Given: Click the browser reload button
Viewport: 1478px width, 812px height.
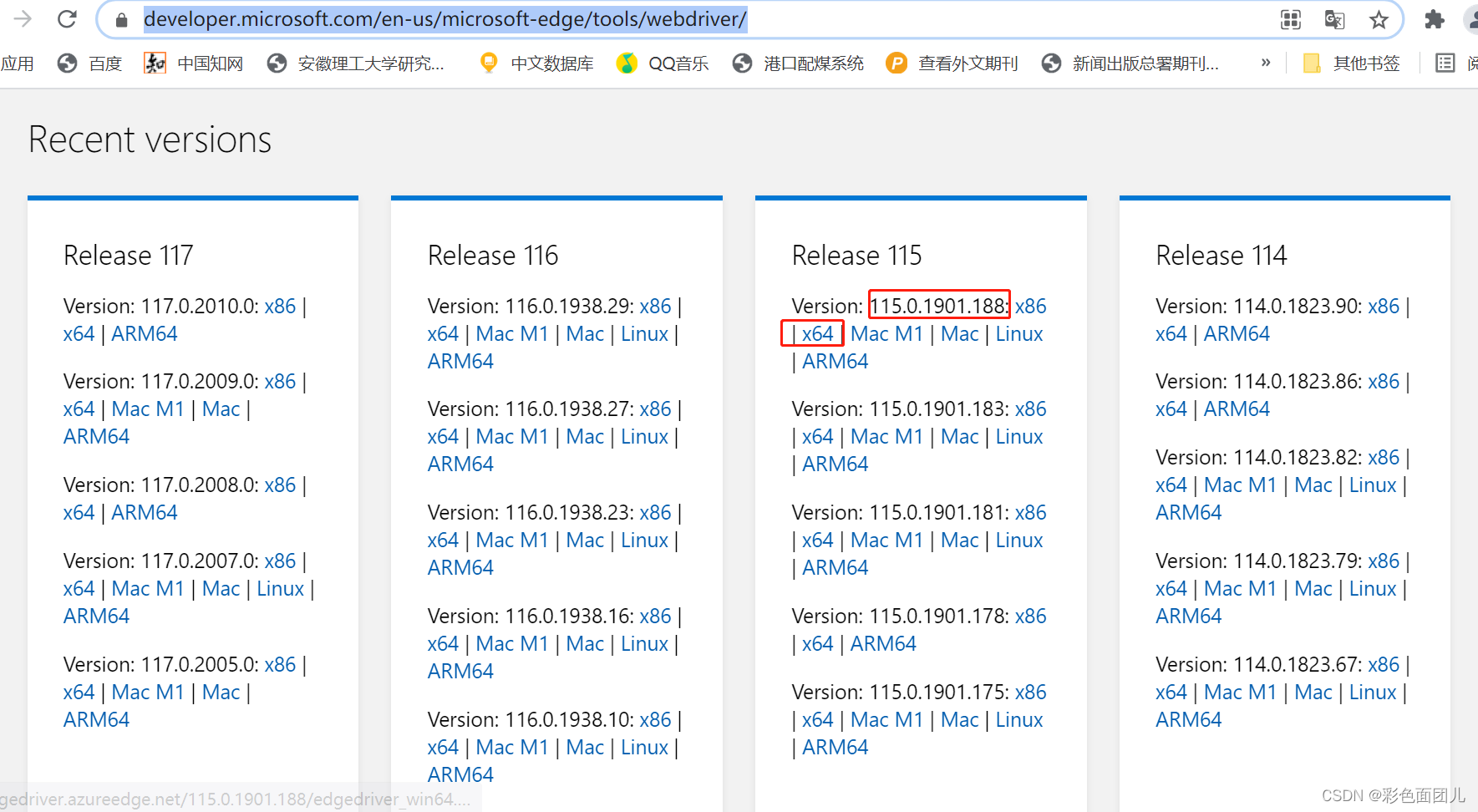Looking at the screenshot, I should (67, 19).
